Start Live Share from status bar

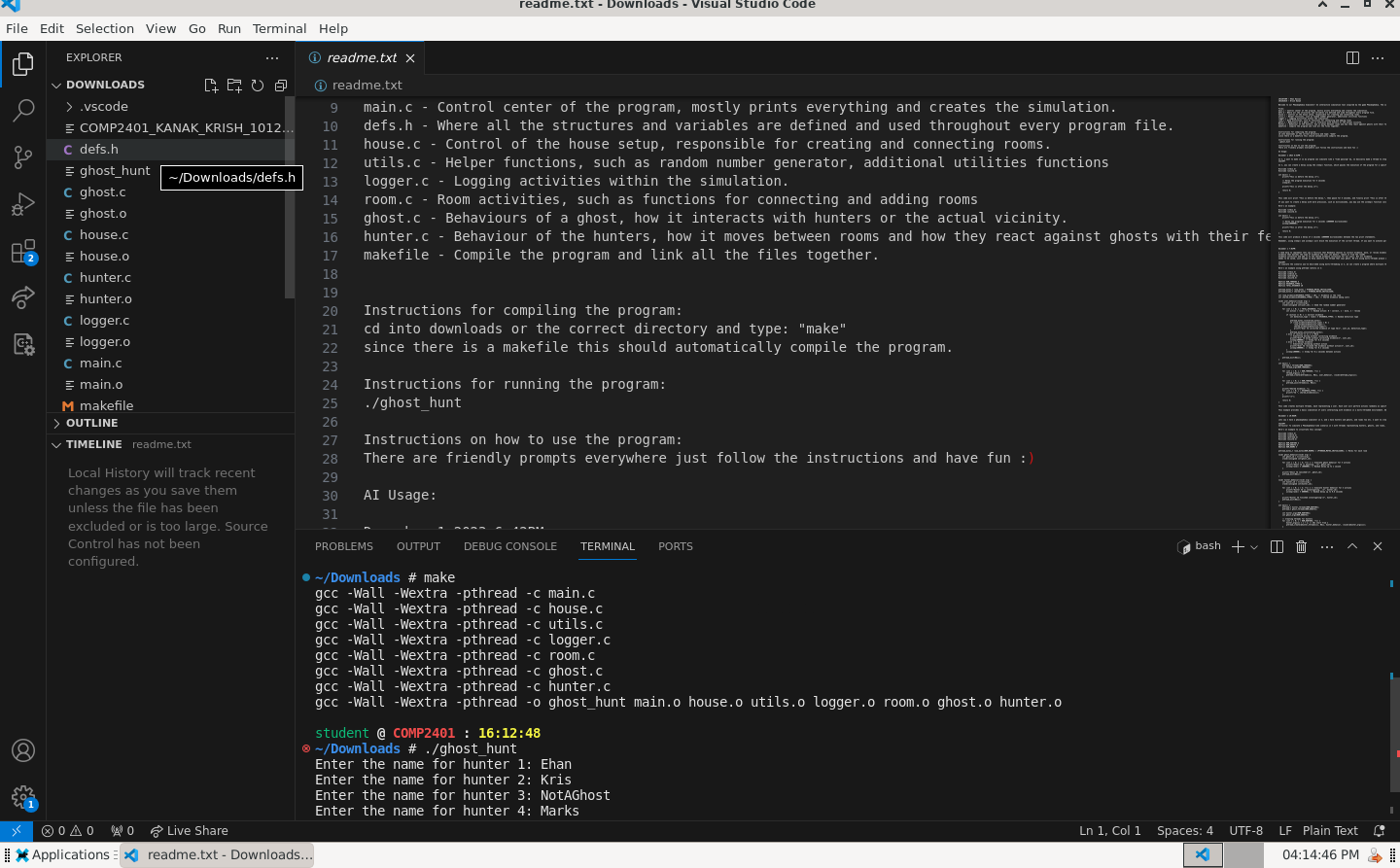pos(190,831)
